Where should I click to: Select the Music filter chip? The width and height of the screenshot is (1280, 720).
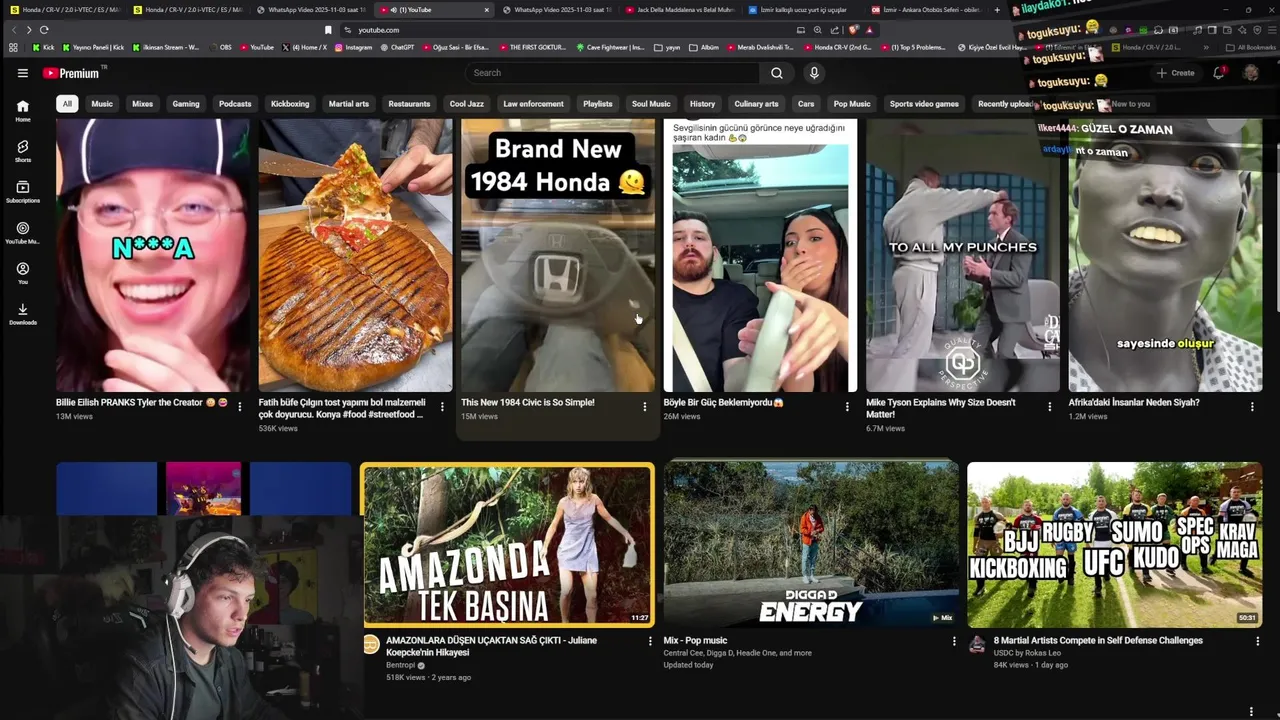(102, 104)
